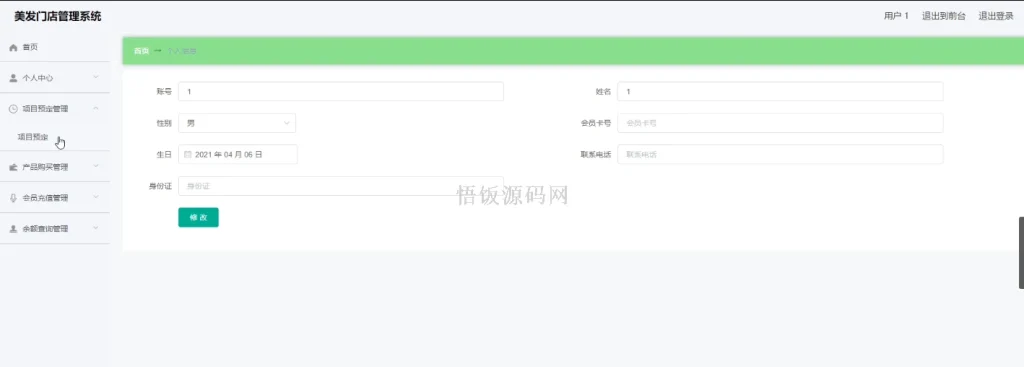
Task: Open the 个人中心 sidebar menu
Action: coord(55,78)
